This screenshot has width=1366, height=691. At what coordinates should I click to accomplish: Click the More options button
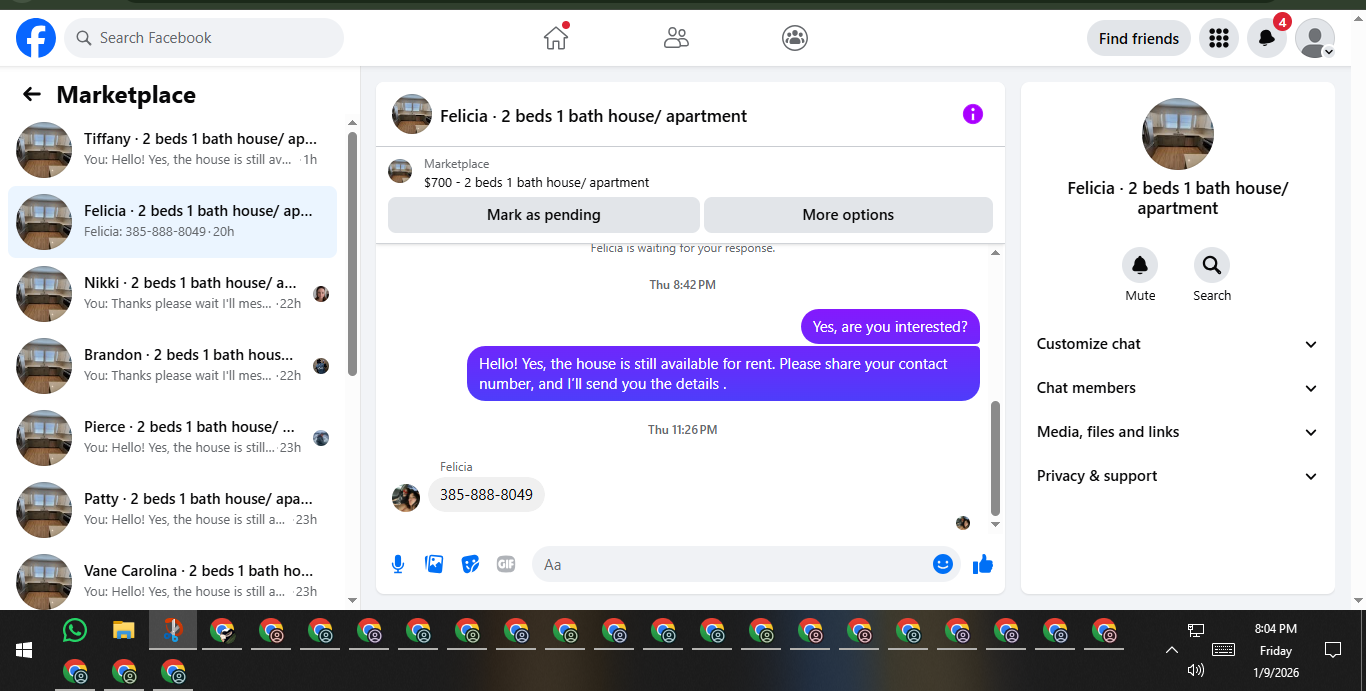click(x=848, y=215)
